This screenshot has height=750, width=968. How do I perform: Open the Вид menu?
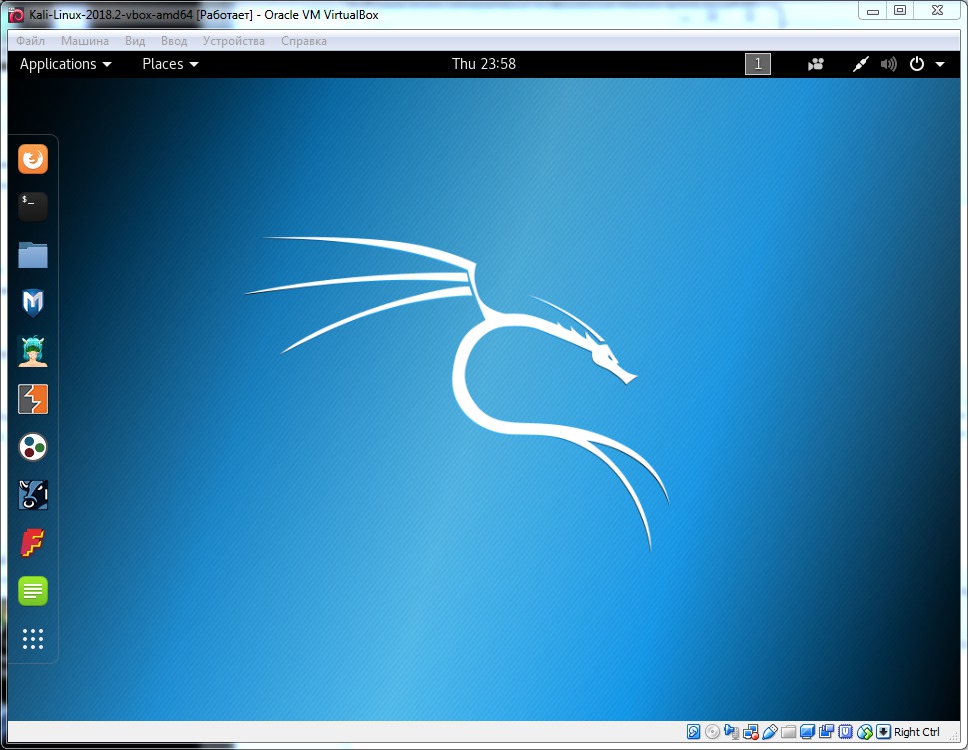click(135, 41)
